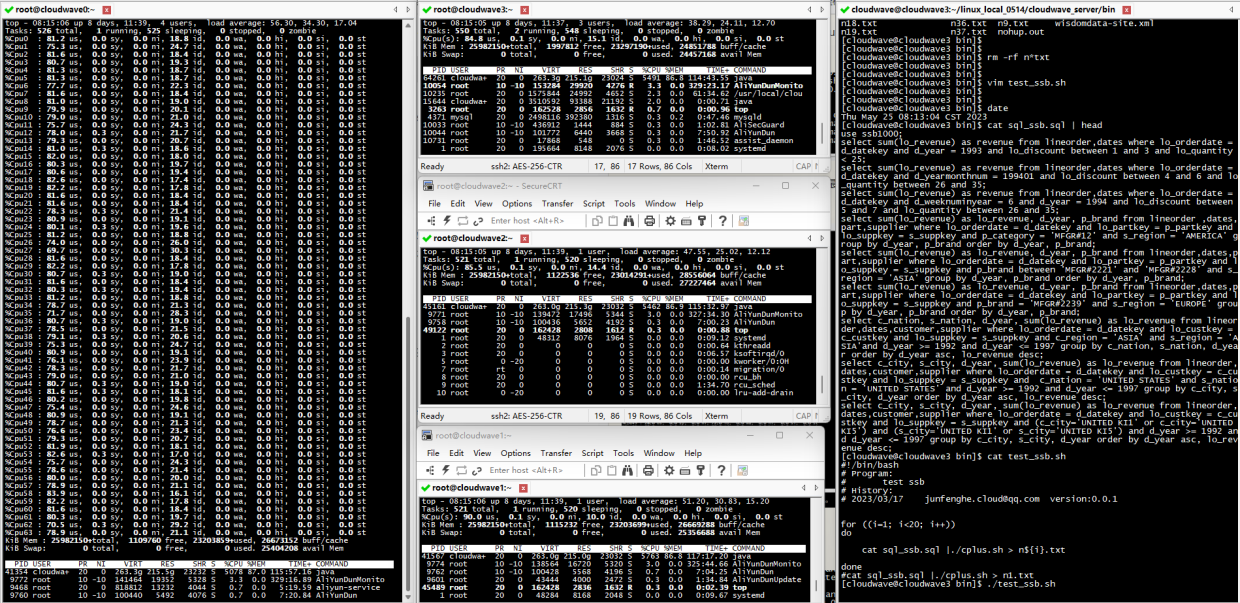Screen dimensions: 1240x603
Task: Close the root@cloudwave2:~ tab
Action: [524, 239]
